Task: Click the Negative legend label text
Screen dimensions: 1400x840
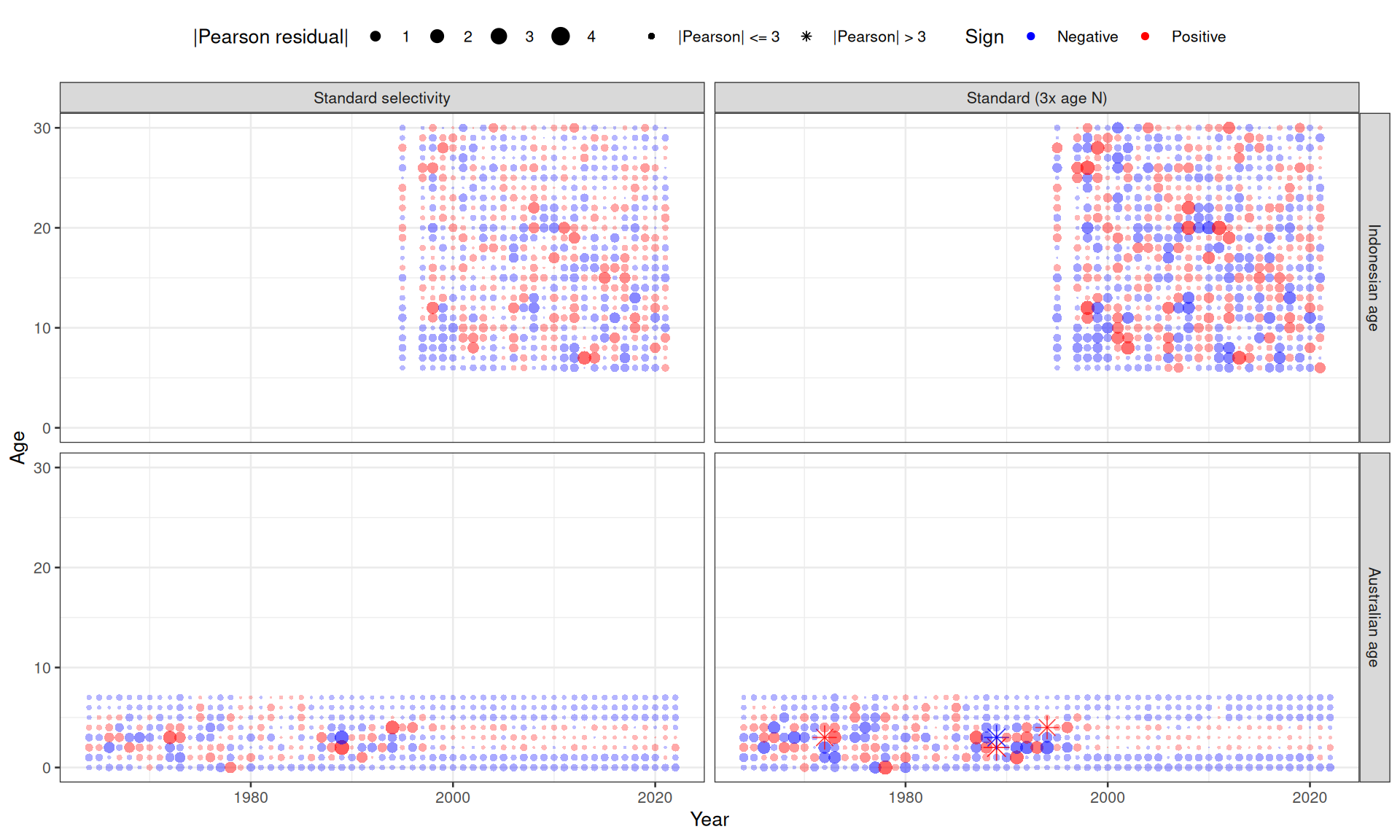Action: (x=1087, y=36)
